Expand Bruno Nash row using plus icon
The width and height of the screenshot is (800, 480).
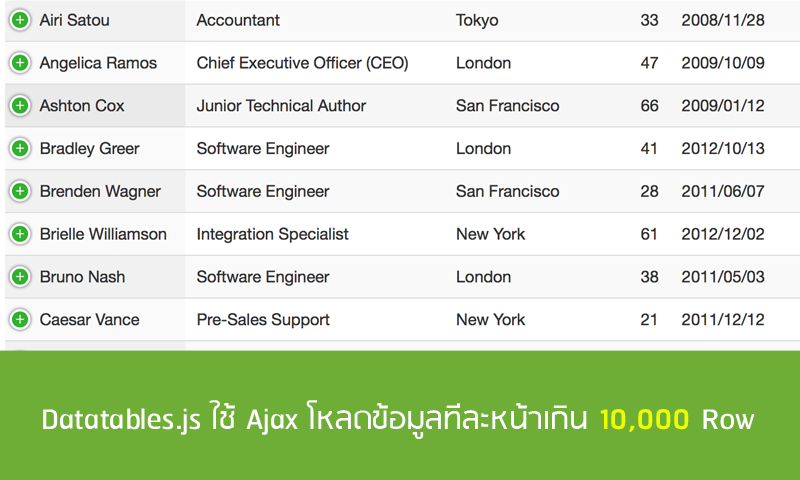[19, 277]
